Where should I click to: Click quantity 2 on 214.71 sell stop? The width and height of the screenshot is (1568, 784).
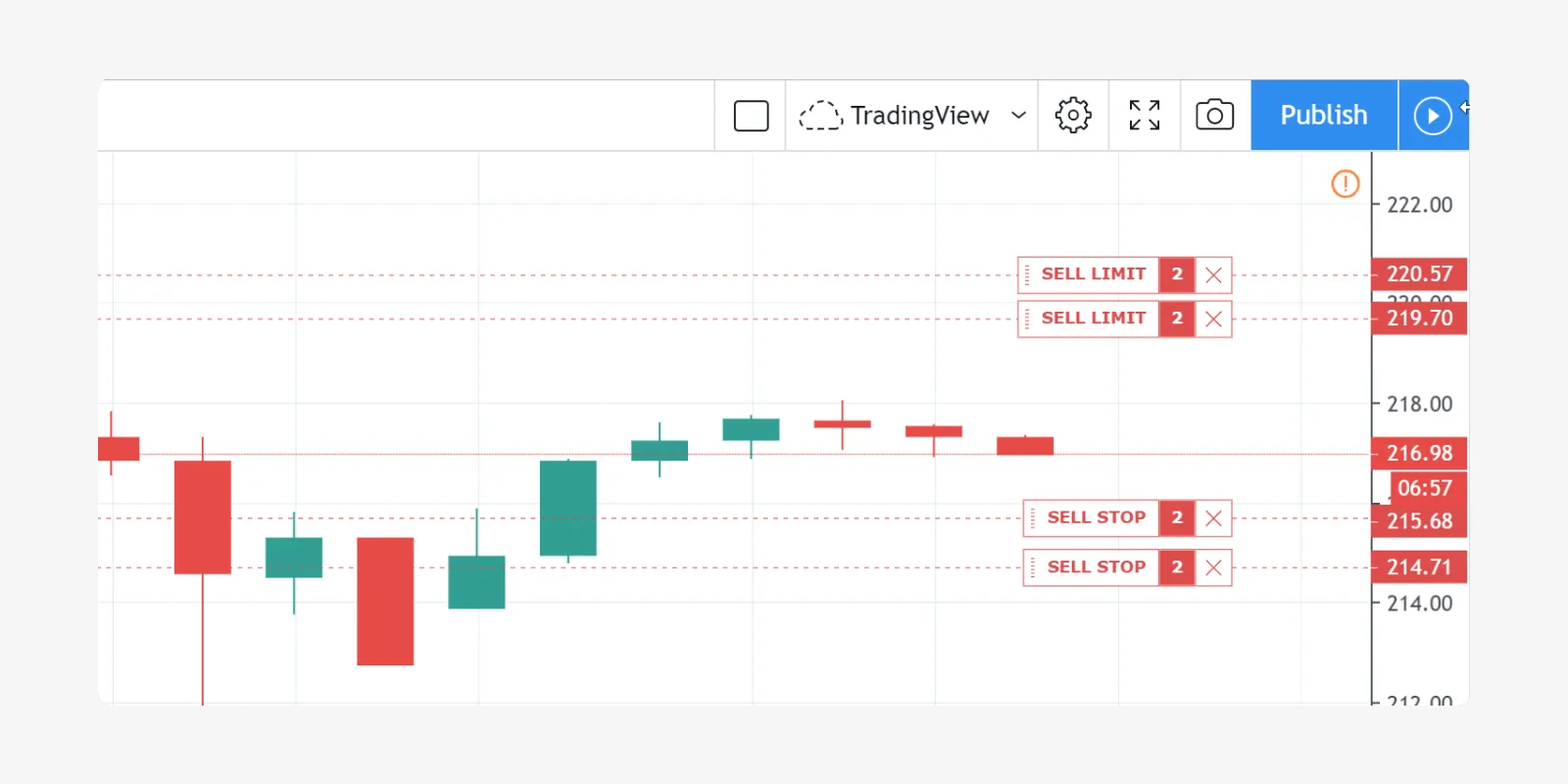[x=1177, y=567]
